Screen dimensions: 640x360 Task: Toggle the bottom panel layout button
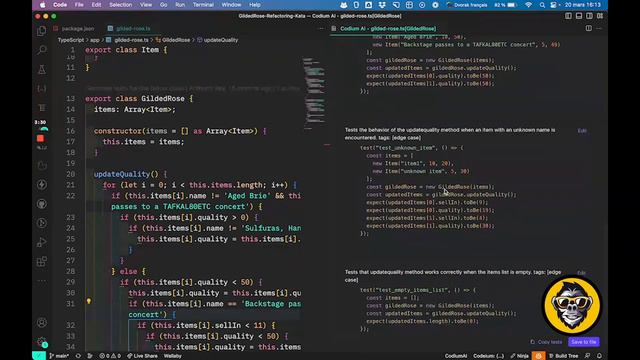[x=579, y=16]
